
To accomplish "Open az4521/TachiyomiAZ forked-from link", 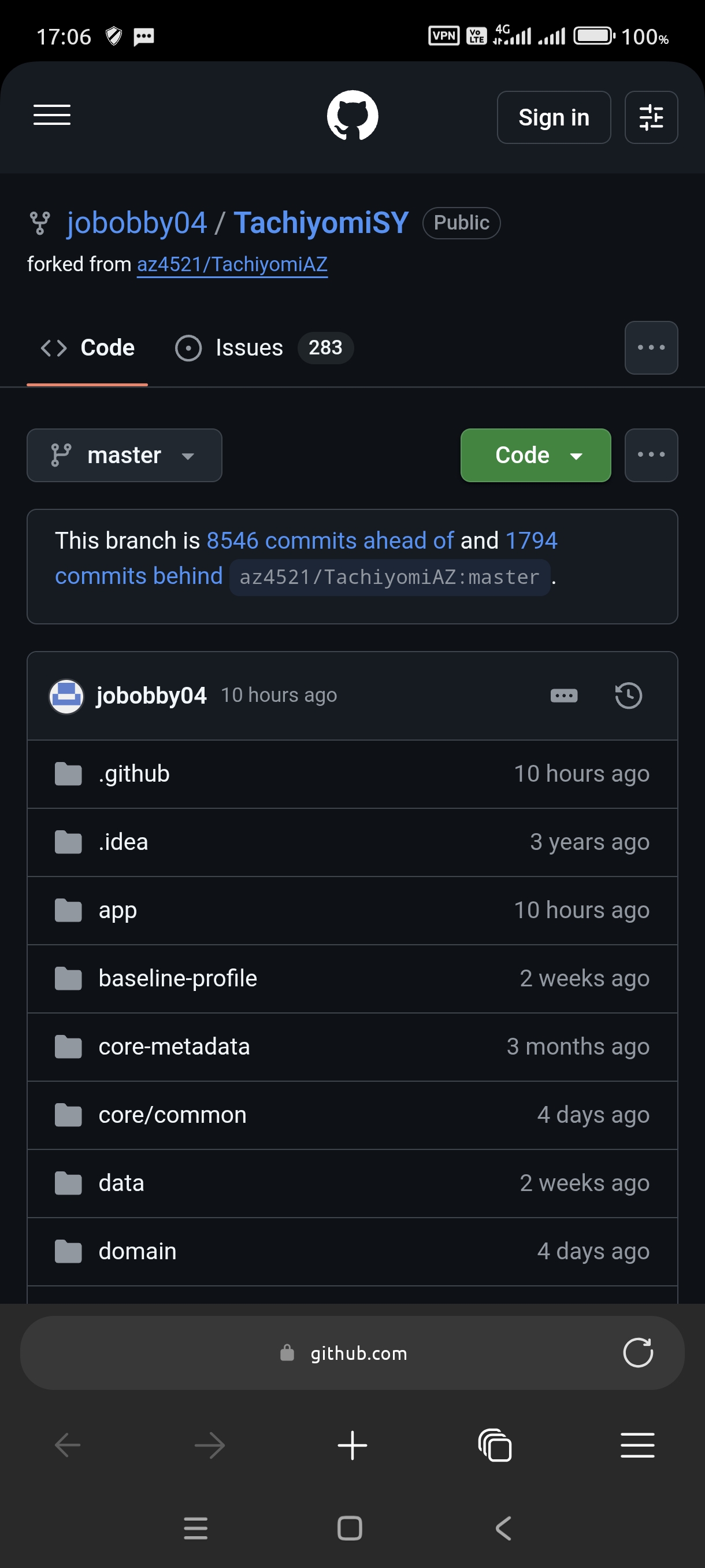I will pyautogui.click(x=232, y=265).
